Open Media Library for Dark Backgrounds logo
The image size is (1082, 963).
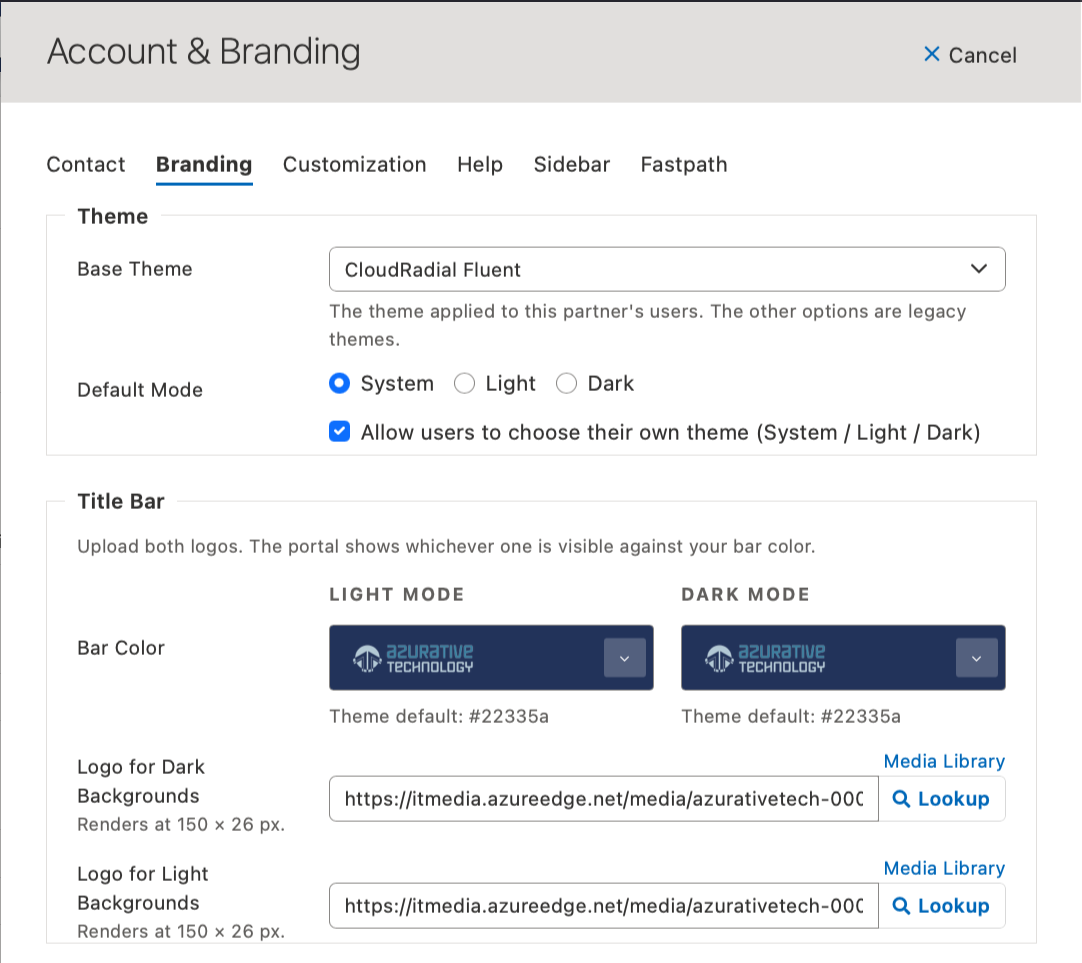coord(944,761)
